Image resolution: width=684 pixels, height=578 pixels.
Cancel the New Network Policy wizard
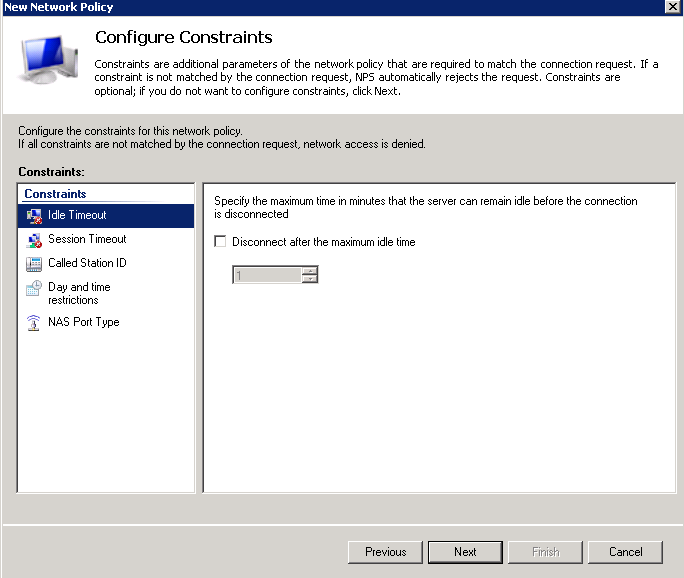(626, 552)
